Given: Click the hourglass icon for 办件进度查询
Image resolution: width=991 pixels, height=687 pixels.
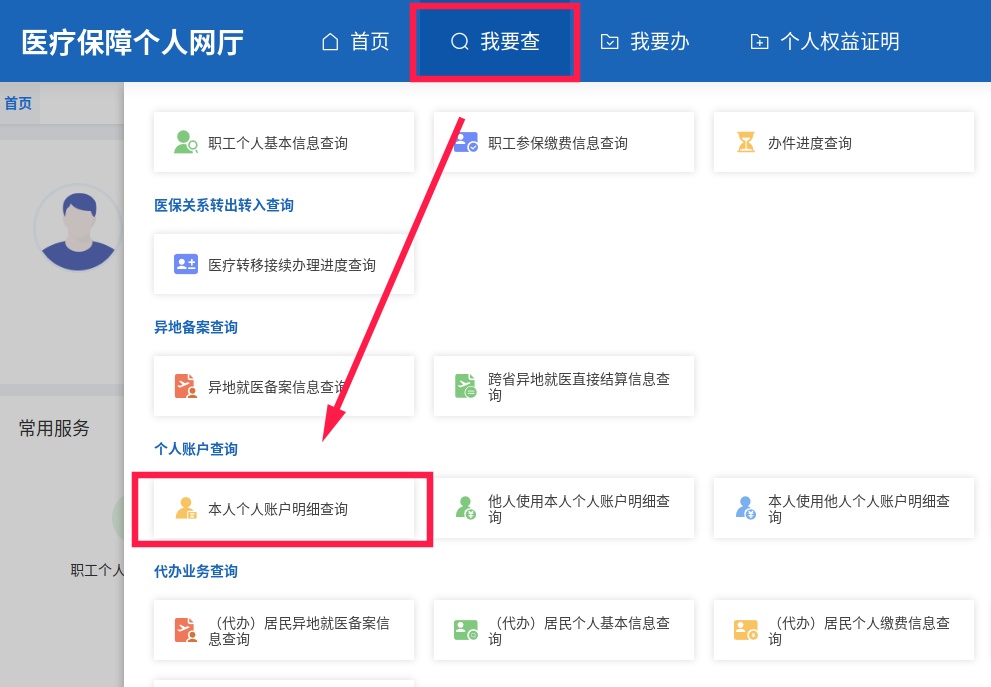Looking at the screenshot, I should [746, 142].
